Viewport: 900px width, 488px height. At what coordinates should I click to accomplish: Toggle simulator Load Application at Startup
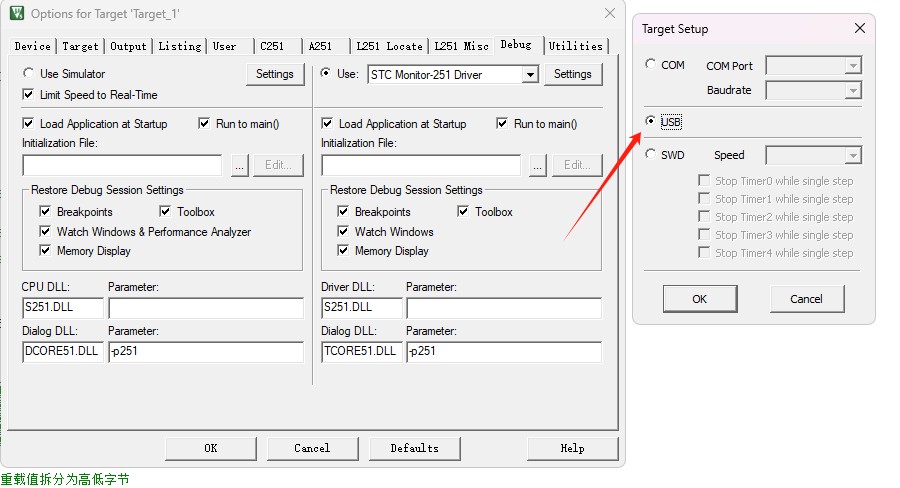28,123
